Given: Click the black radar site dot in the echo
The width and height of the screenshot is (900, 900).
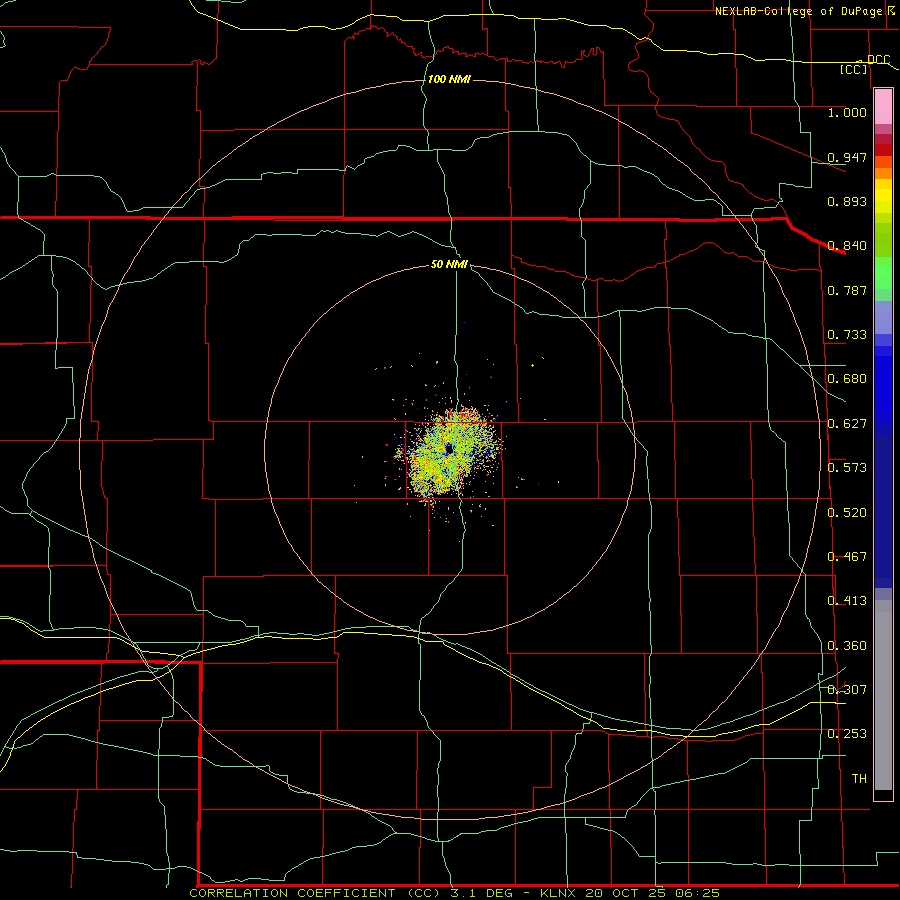Looking at the screenshot, I should pos(450,449).
